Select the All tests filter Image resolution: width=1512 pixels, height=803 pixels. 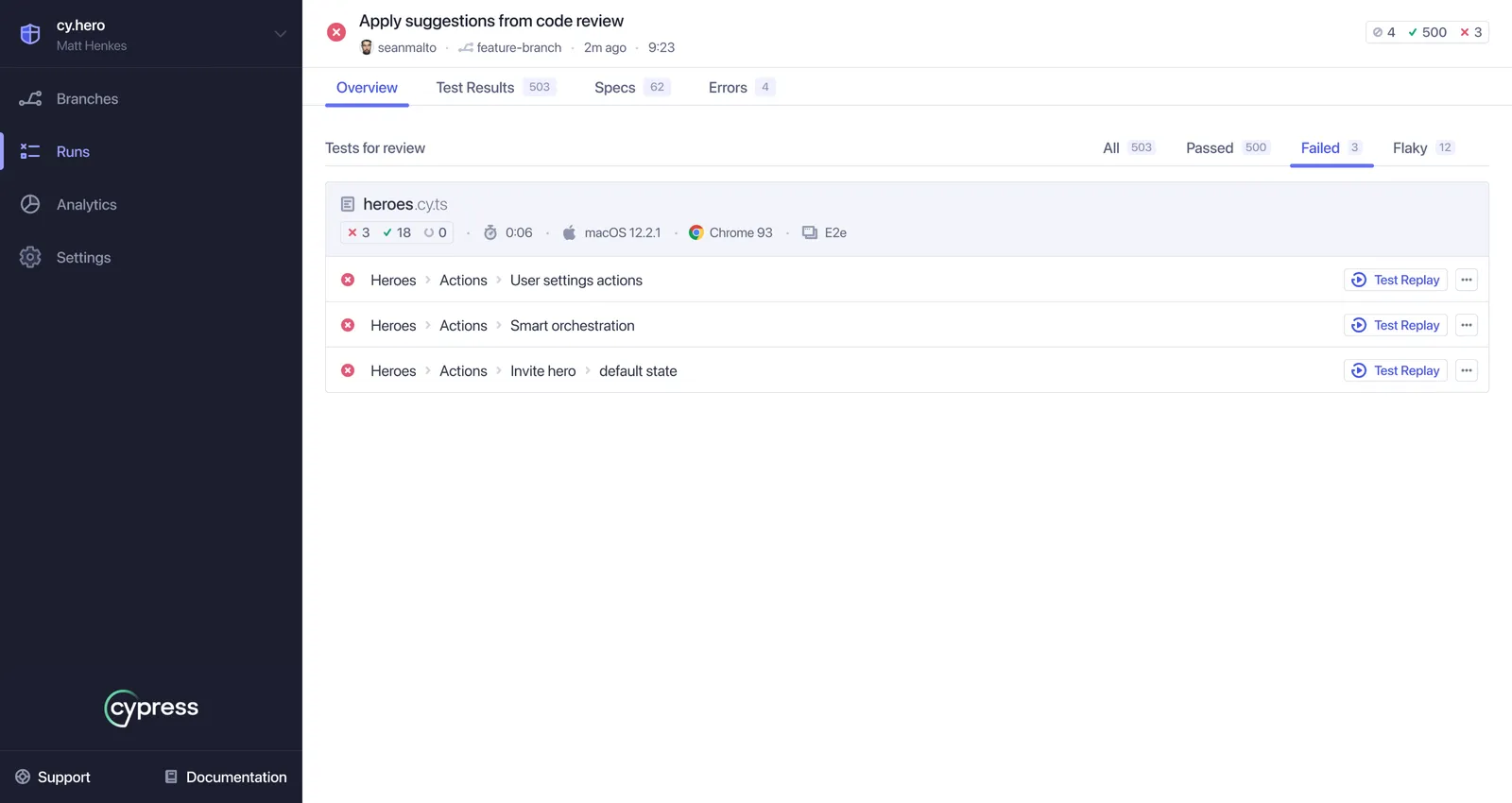(x=1111, y=148)
